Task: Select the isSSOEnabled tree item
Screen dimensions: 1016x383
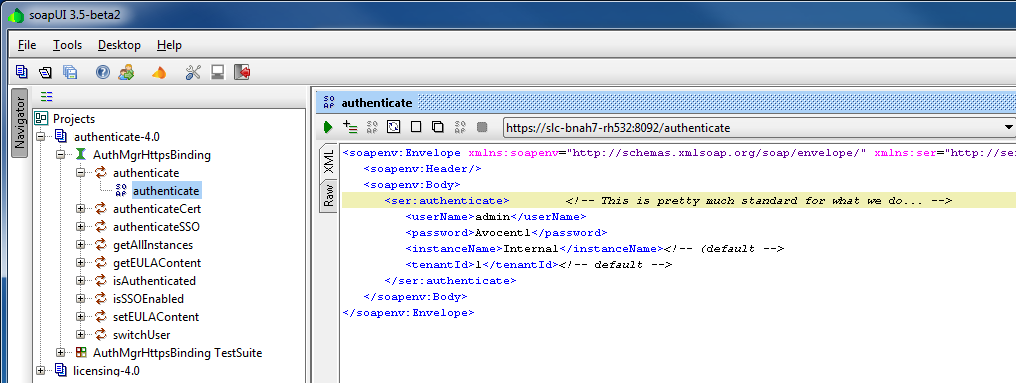Action: pyautogui.click(x=148, y=299)
